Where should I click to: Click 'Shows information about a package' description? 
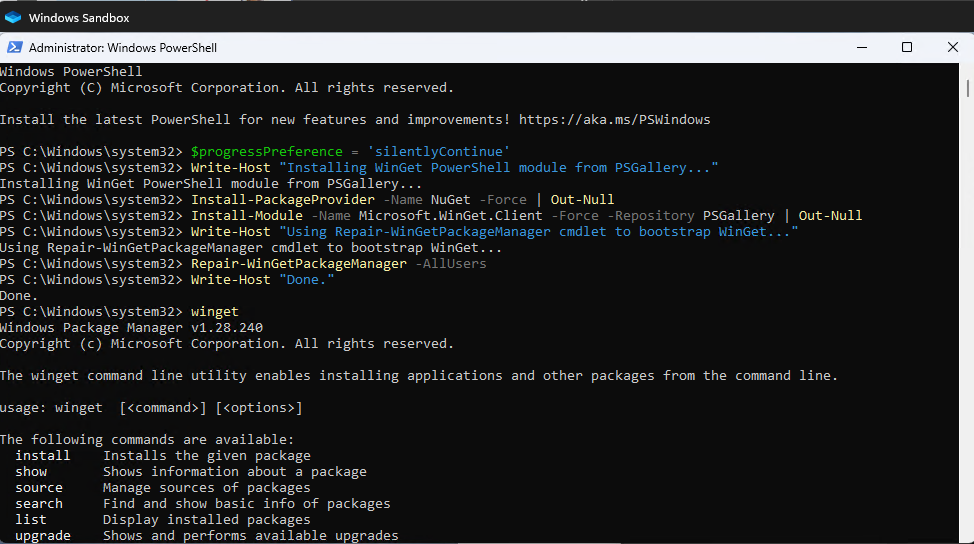point(235,471)
